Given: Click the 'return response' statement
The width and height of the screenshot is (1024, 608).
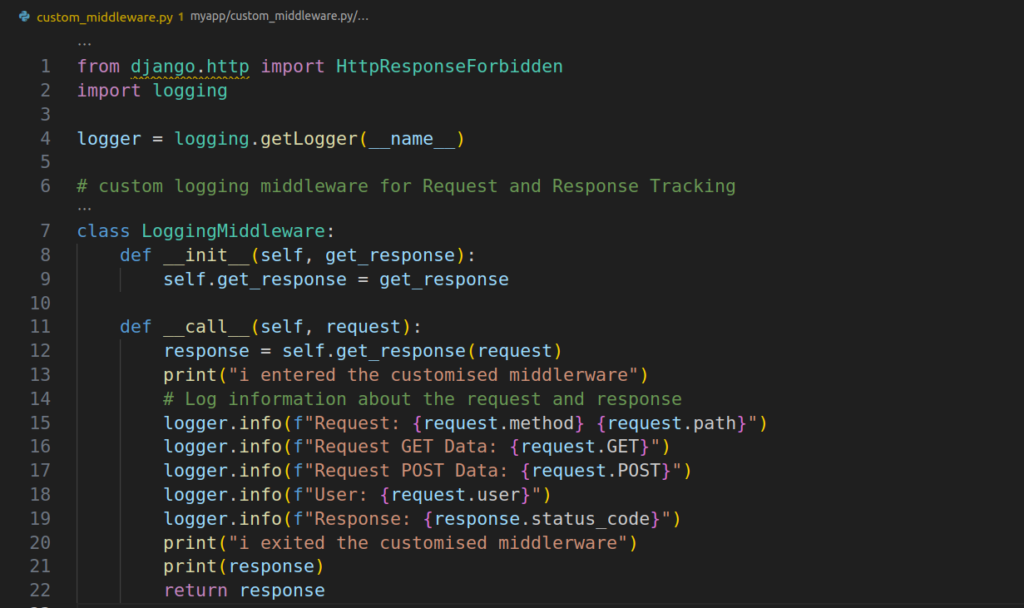Looking at the screenshot, I should point(244,590).
